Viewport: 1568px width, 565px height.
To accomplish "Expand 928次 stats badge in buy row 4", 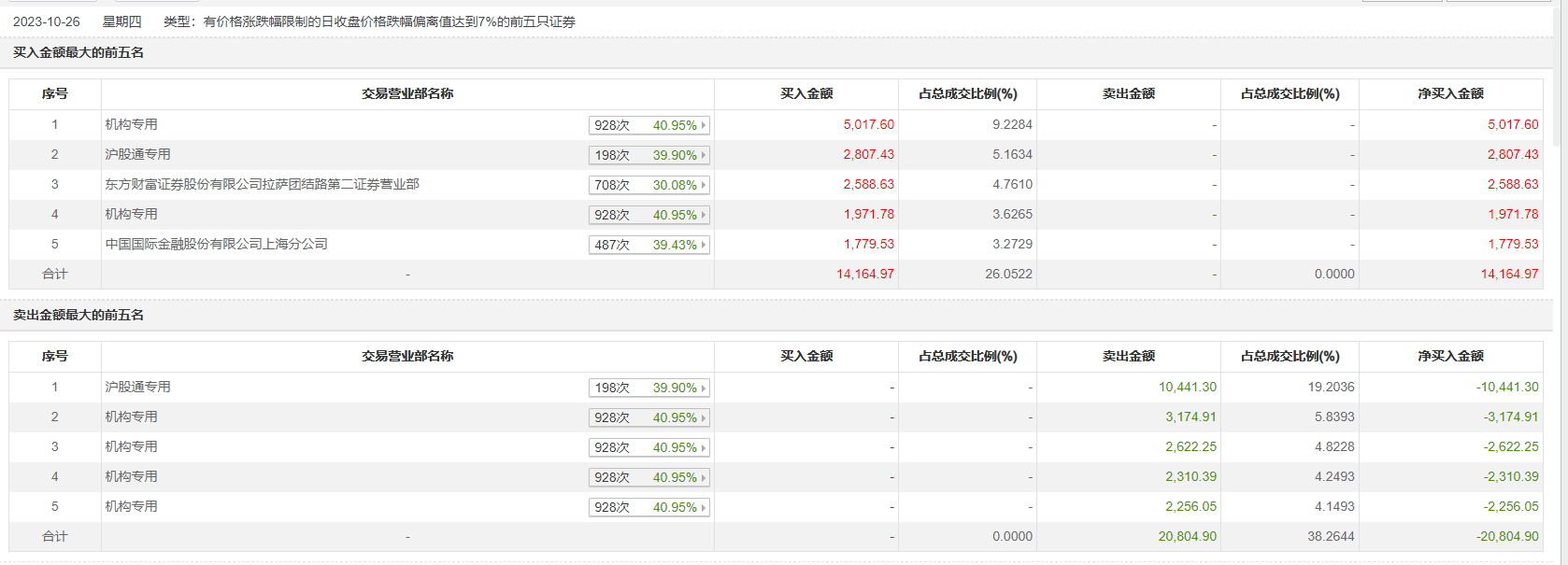I will [649, 215].
